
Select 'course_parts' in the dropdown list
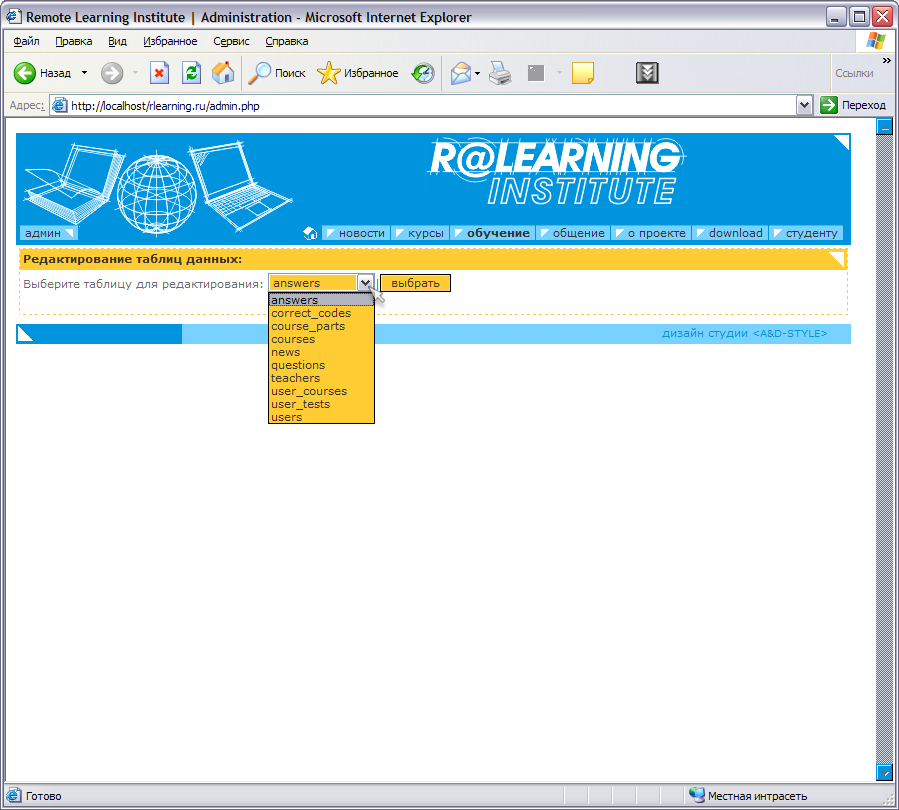click(x=321, y=326)
